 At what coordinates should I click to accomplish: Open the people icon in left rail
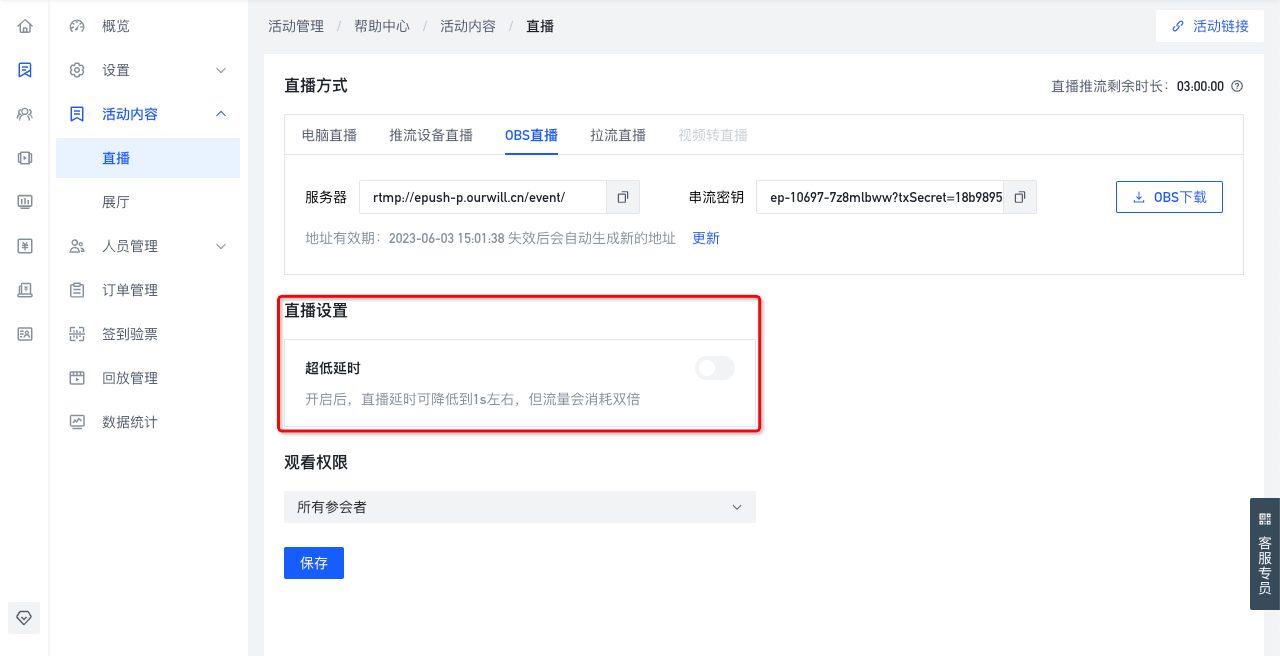(25, 114)
